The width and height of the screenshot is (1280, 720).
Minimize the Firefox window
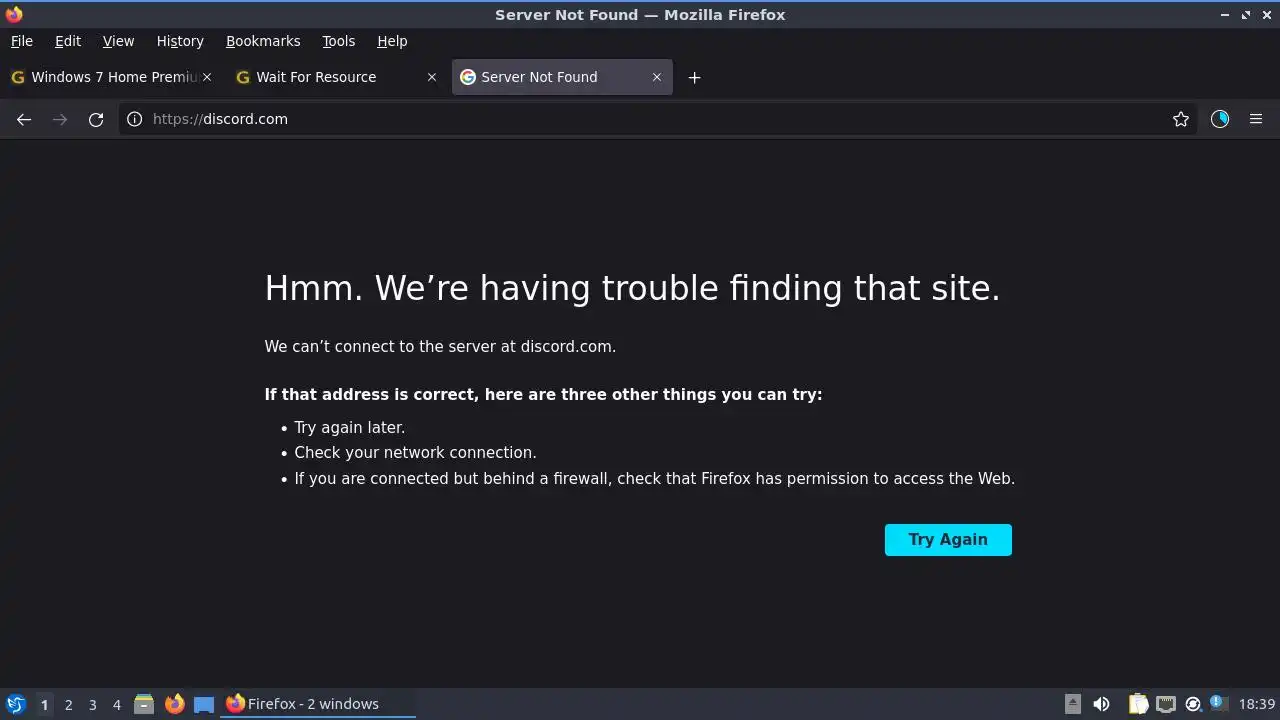coord(1225,15)
